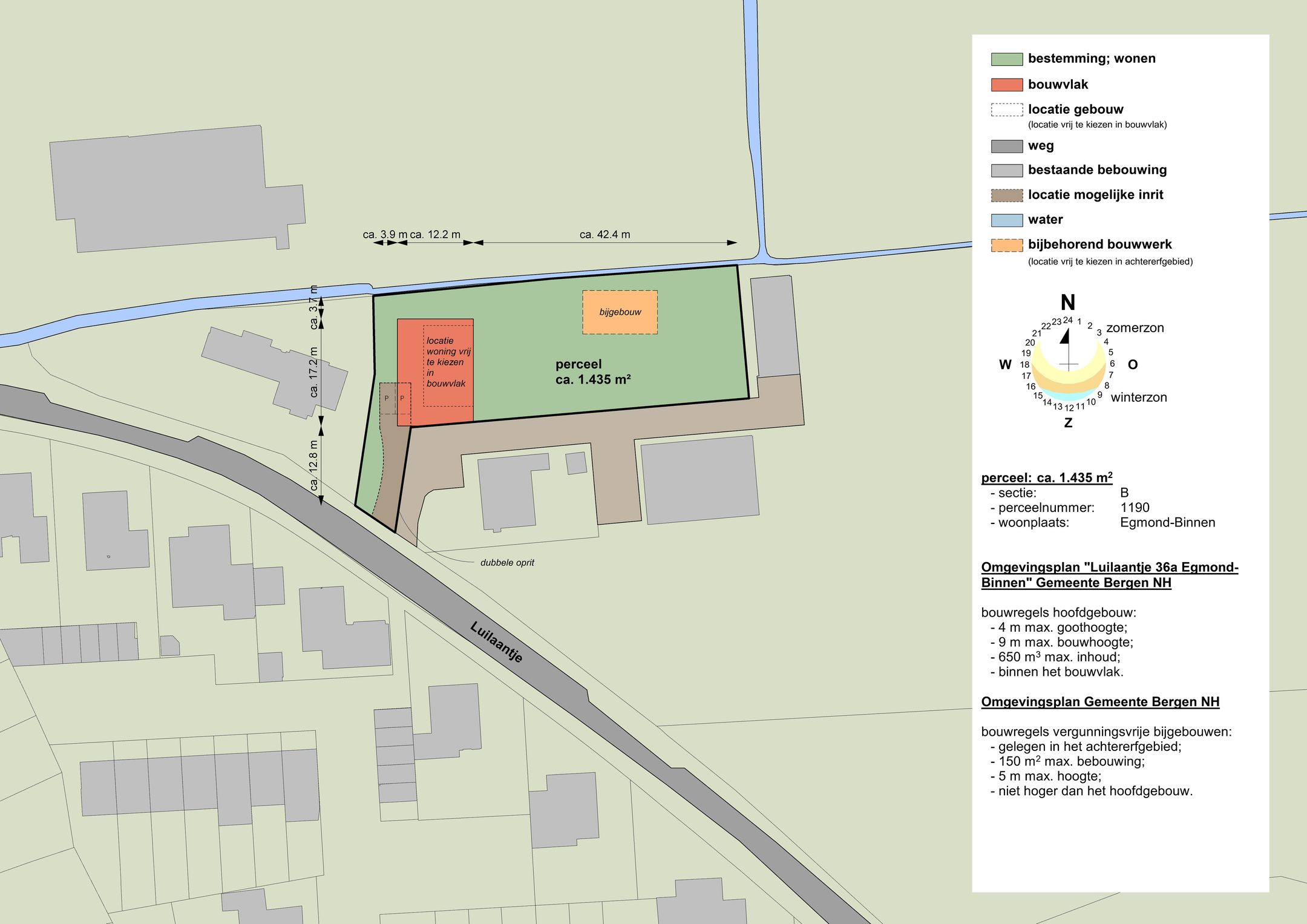Click the 'locatie woning vrij te kiezen' text

click(x=448, y=362)
